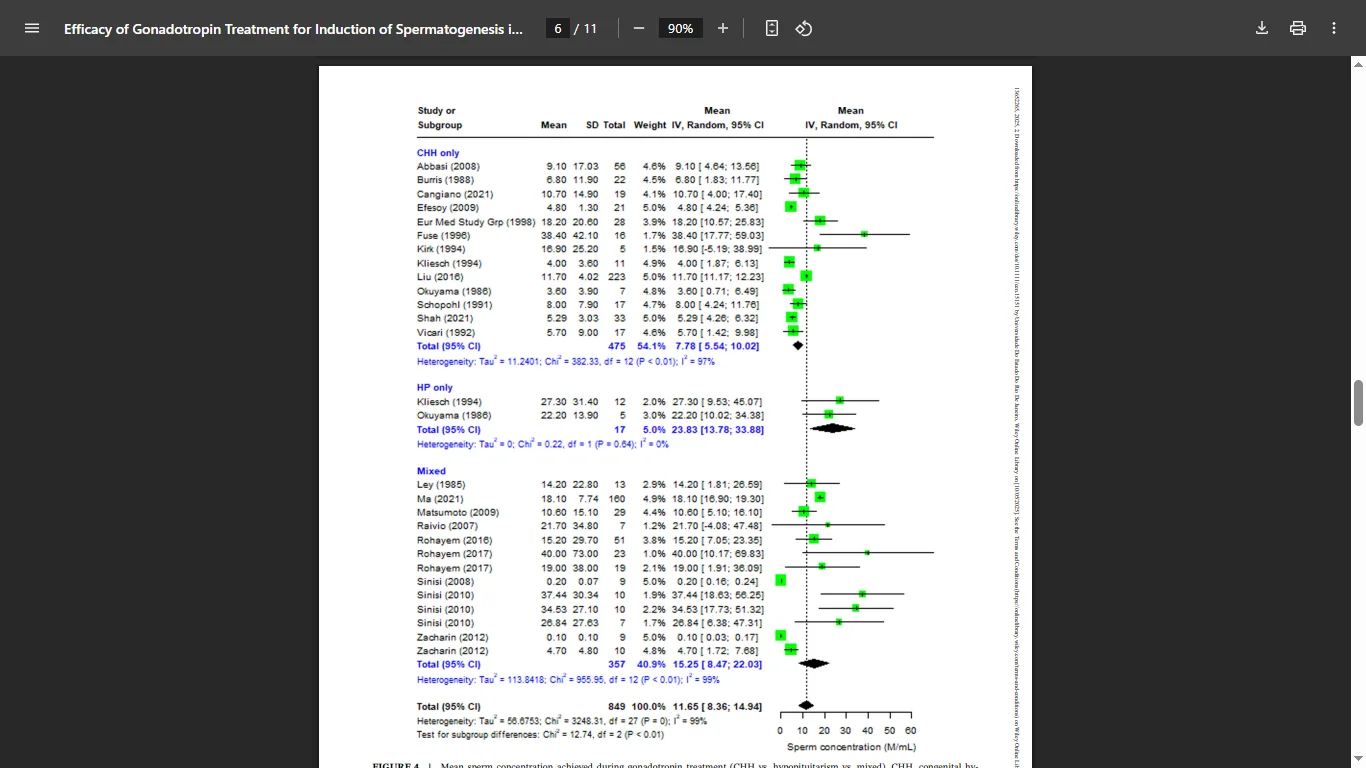This screenshot has width=1366, height=768.
Task: Click the "Liu (2016)" study label
Action: pos(440,277)
